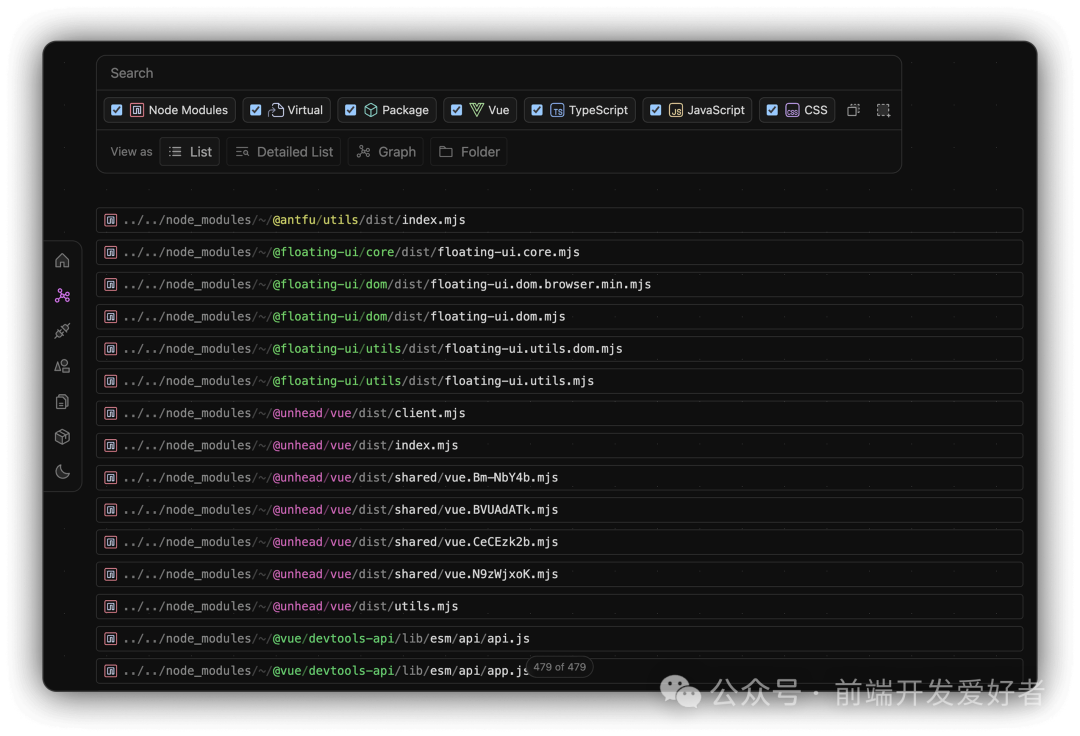
Task: Toggle dark mode with the moon icon
Action: 62,472
